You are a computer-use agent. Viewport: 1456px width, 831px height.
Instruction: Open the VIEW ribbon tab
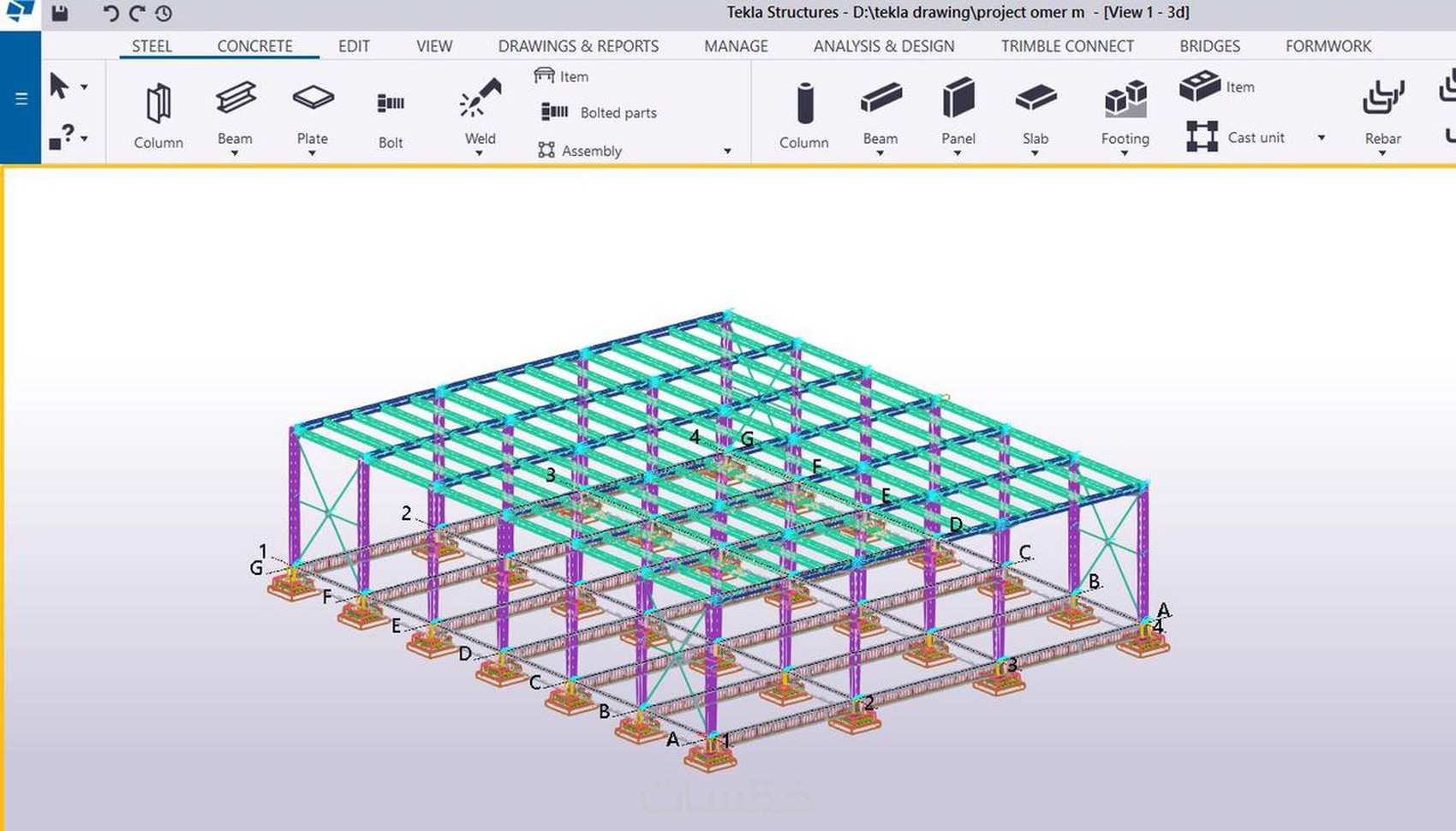pos(434,46)
